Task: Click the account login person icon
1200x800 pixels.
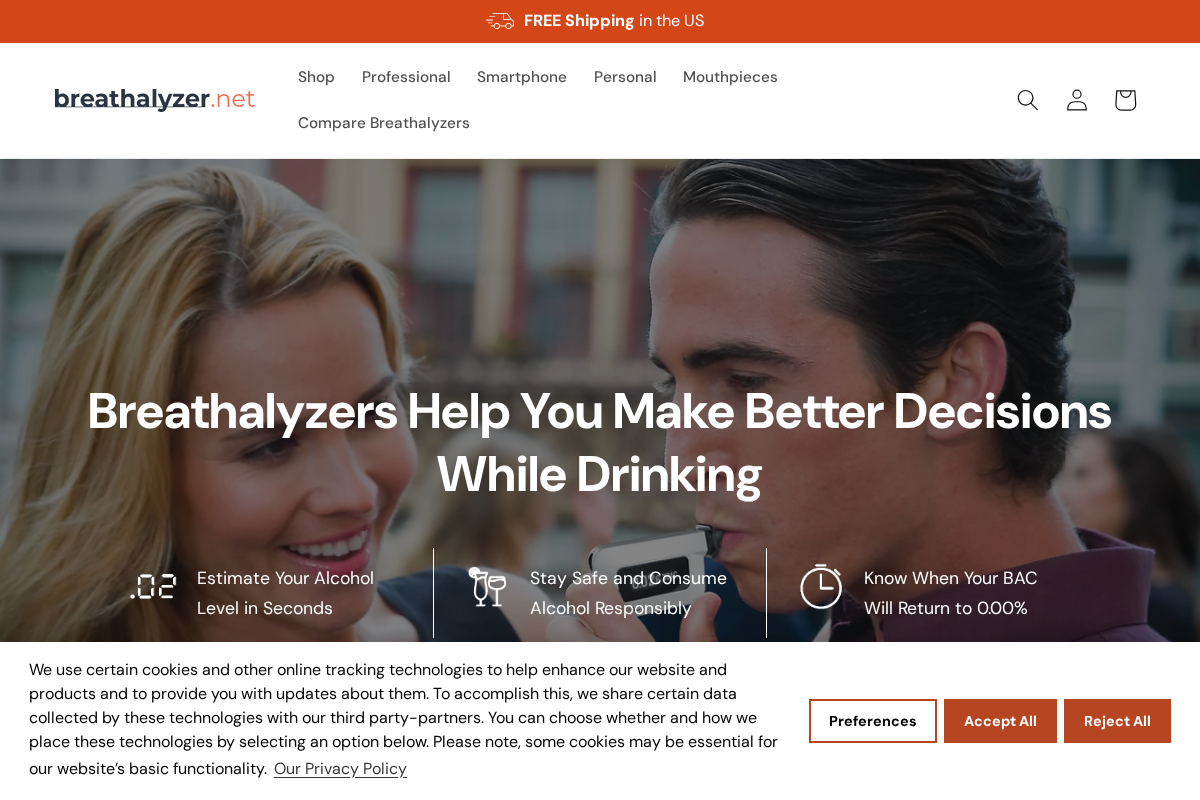Action: (1076, 100)
